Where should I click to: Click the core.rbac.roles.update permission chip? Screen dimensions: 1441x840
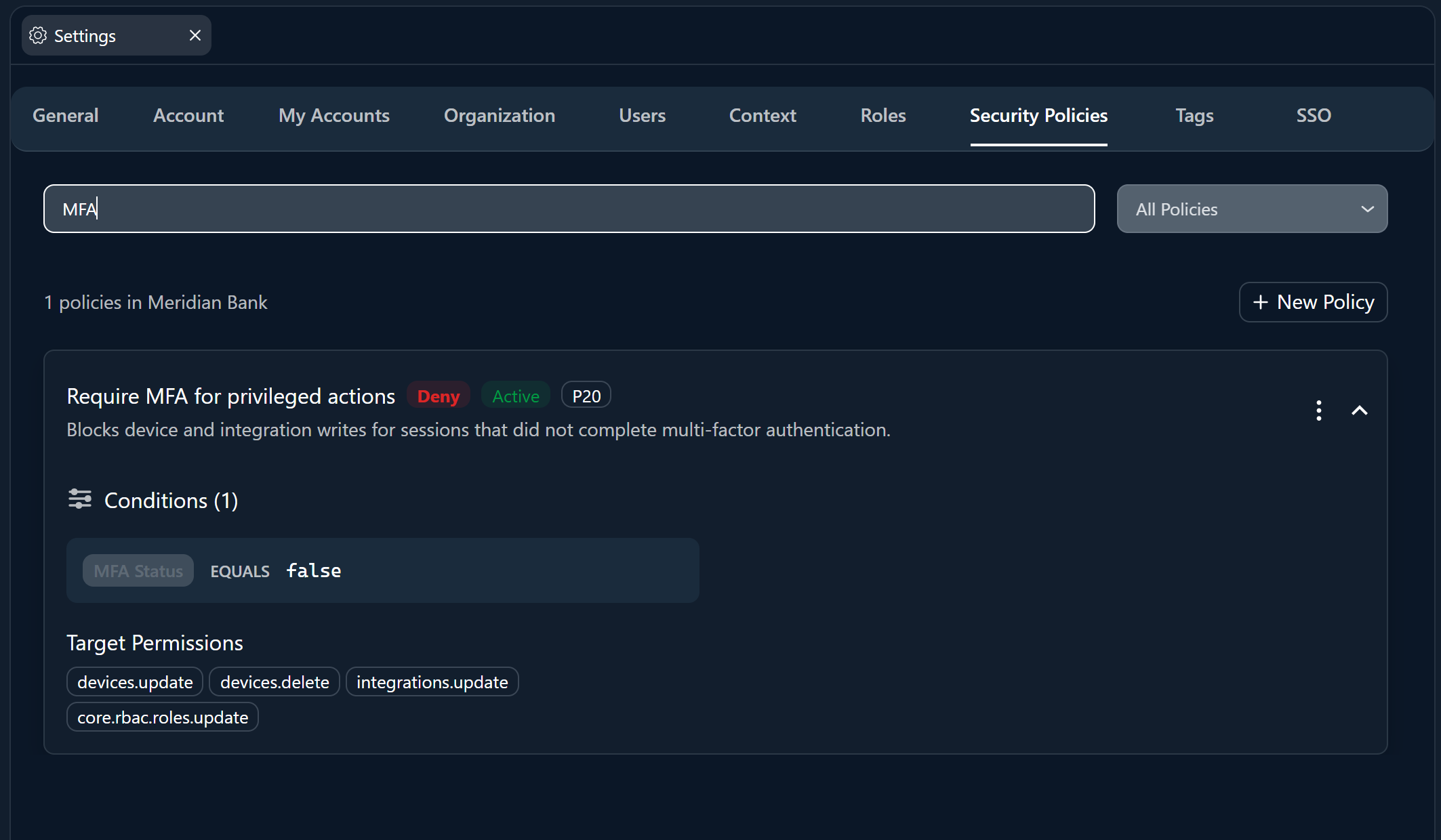163,717
